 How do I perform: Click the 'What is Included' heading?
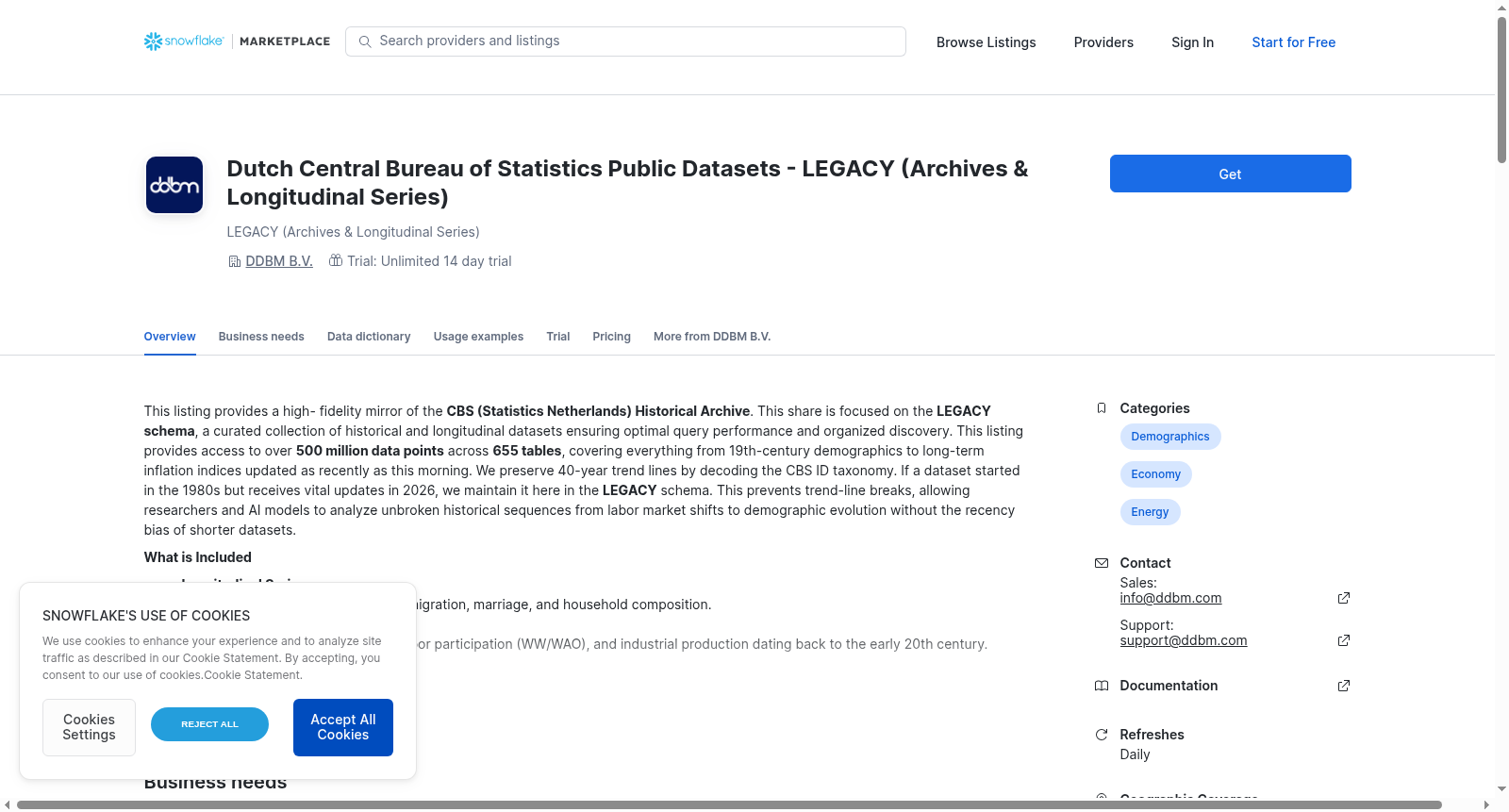point(197,557)
